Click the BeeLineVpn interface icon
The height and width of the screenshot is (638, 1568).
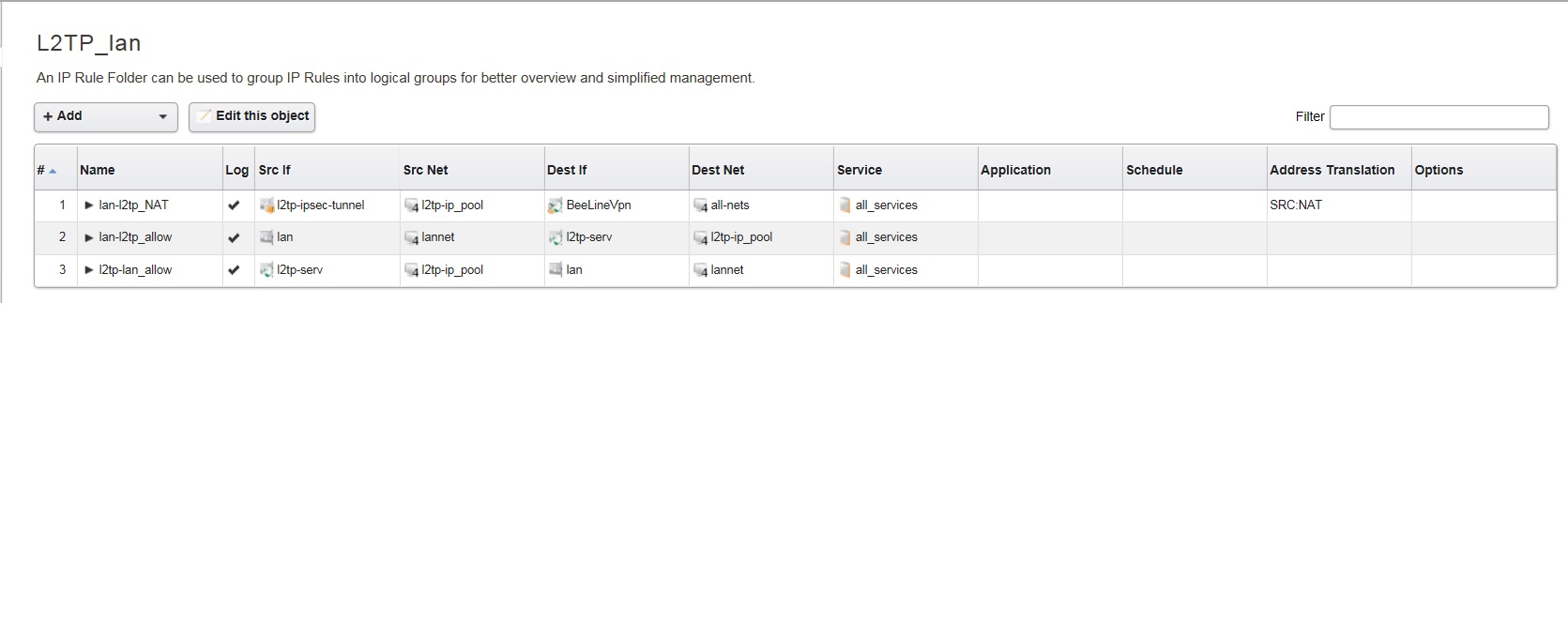pyautogui.click(x=556, y=205)
